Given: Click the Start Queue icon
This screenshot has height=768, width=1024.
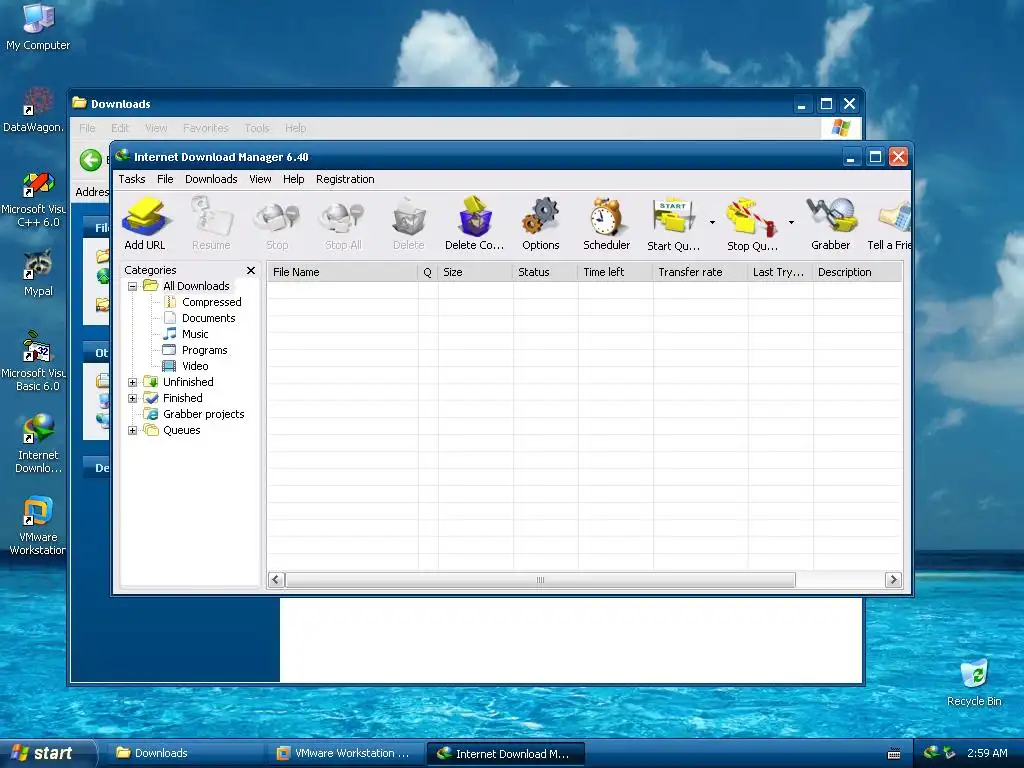Looking at the screenshot, I should pyautogui.click(x=673, y=223).
